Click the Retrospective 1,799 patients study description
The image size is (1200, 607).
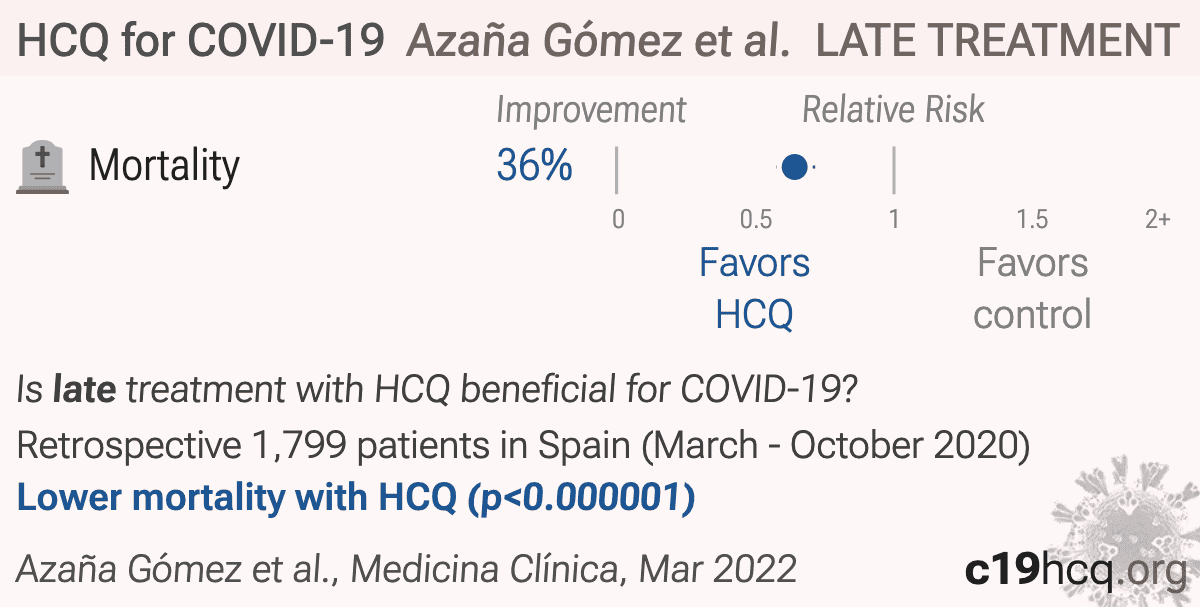pos(524,445)
